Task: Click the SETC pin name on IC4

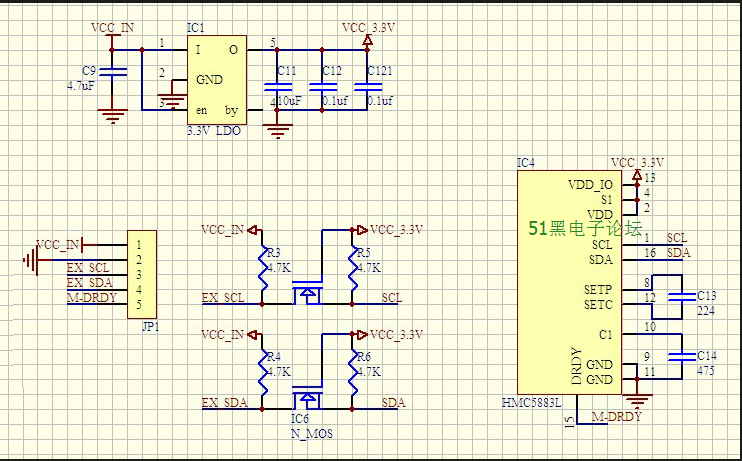Action: pyautogui.click(x=598, y=305)
